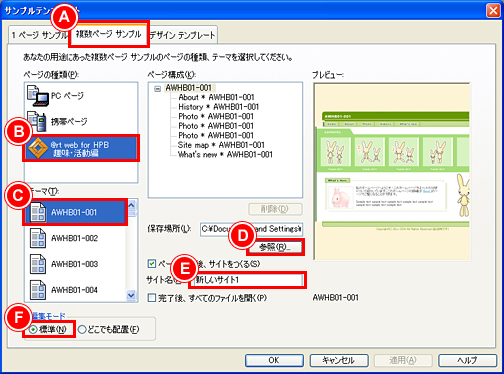
Task: Select the @rt web for HPB diamond icon
Action: click(x=38, y=148)
